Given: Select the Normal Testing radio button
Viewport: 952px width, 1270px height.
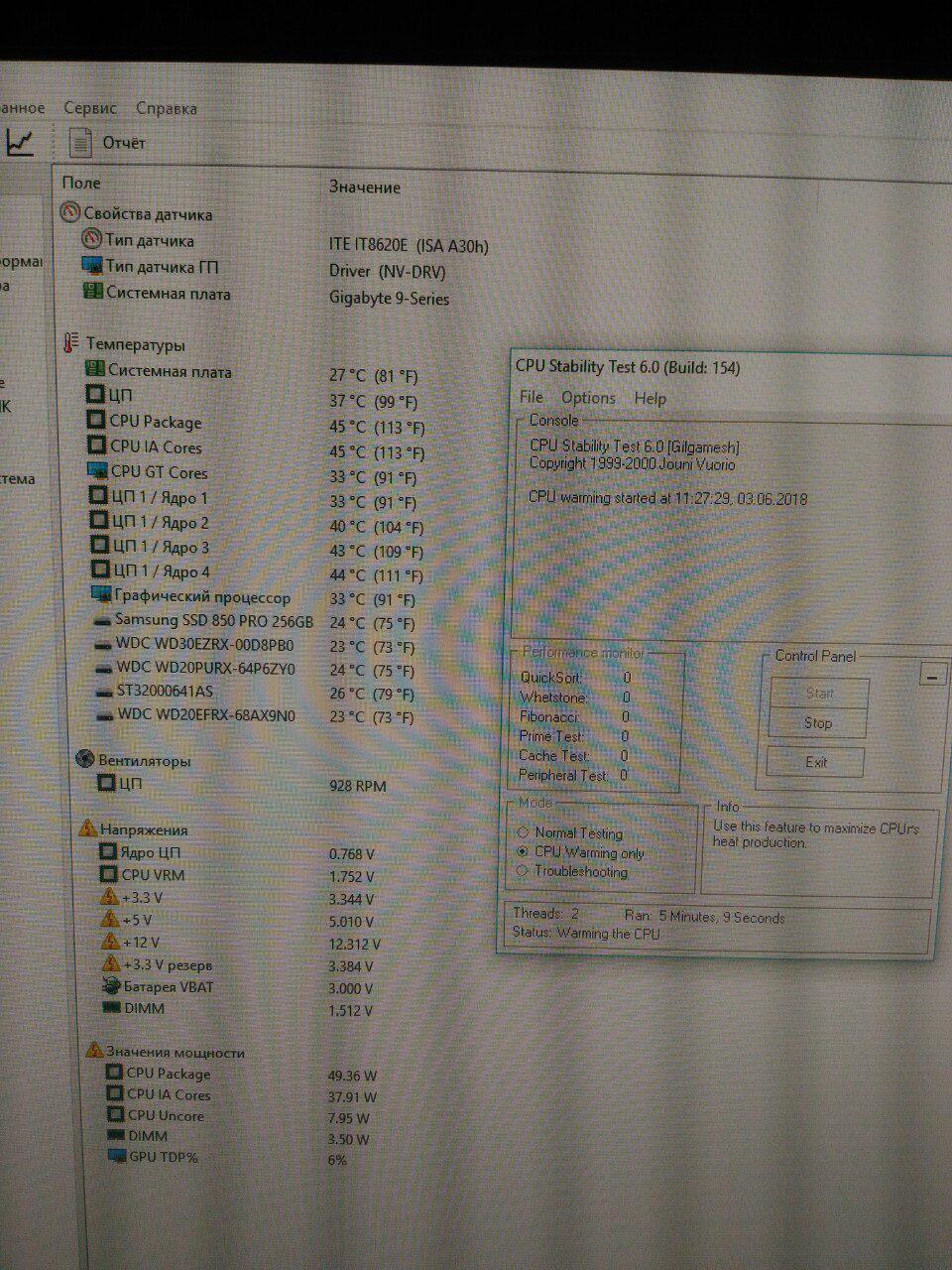Looking at the screenshot, I should click(x=523, y=832).
